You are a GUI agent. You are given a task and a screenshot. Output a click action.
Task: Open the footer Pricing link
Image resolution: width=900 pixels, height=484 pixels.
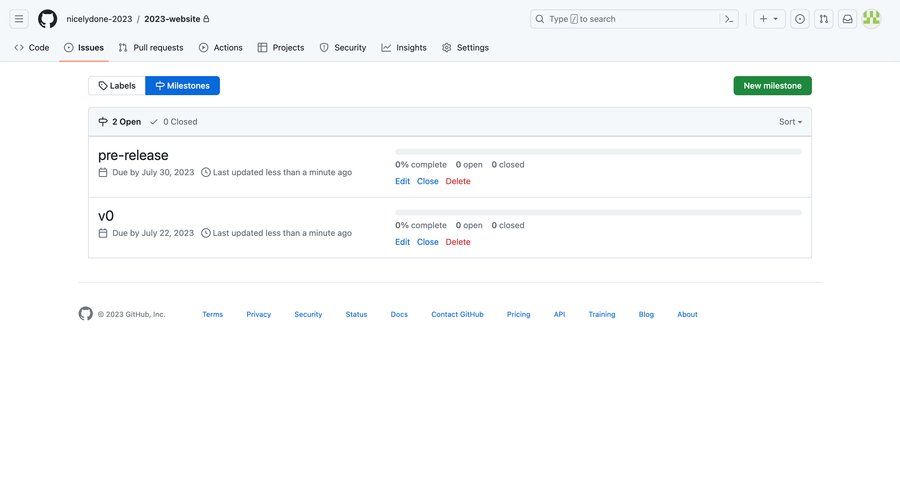518,314
